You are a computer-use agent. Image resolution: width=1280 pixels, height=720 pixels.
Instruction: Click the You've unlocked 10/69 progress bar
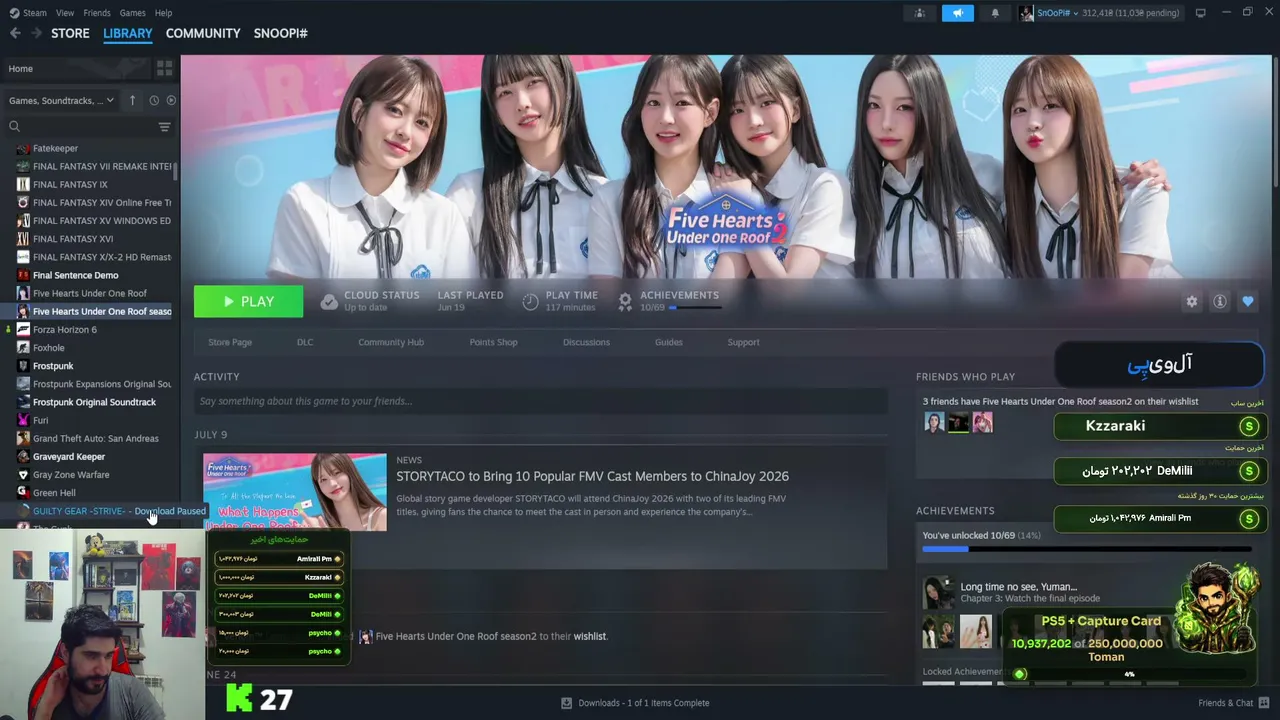1087,549
